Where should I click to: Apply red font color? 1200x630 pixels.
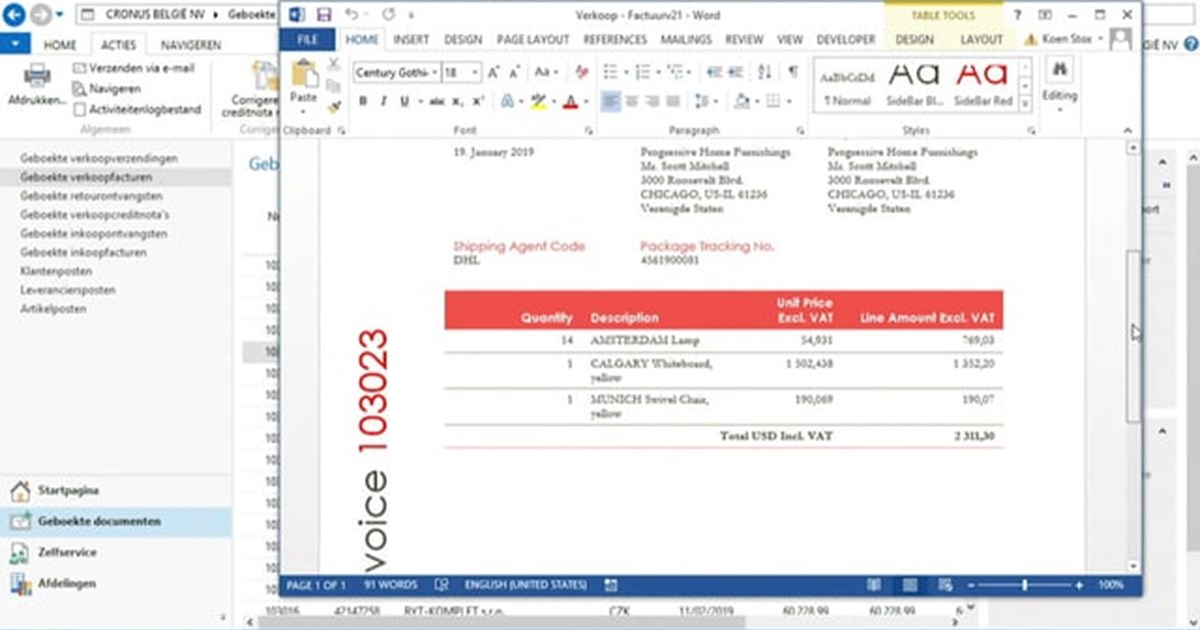click(x=570, y=101)
